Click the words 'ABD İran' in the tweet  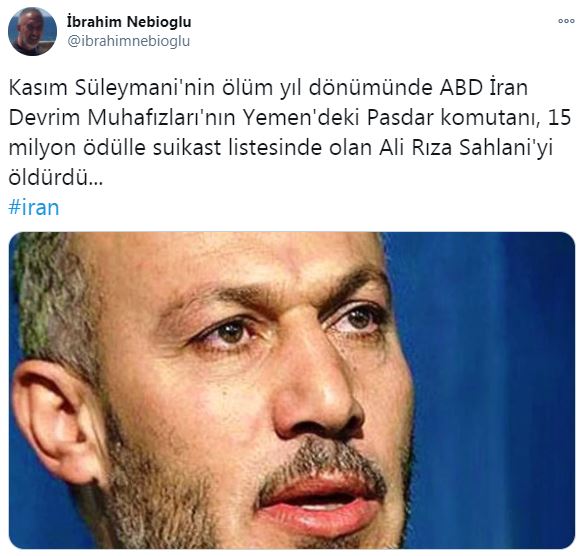484,88
